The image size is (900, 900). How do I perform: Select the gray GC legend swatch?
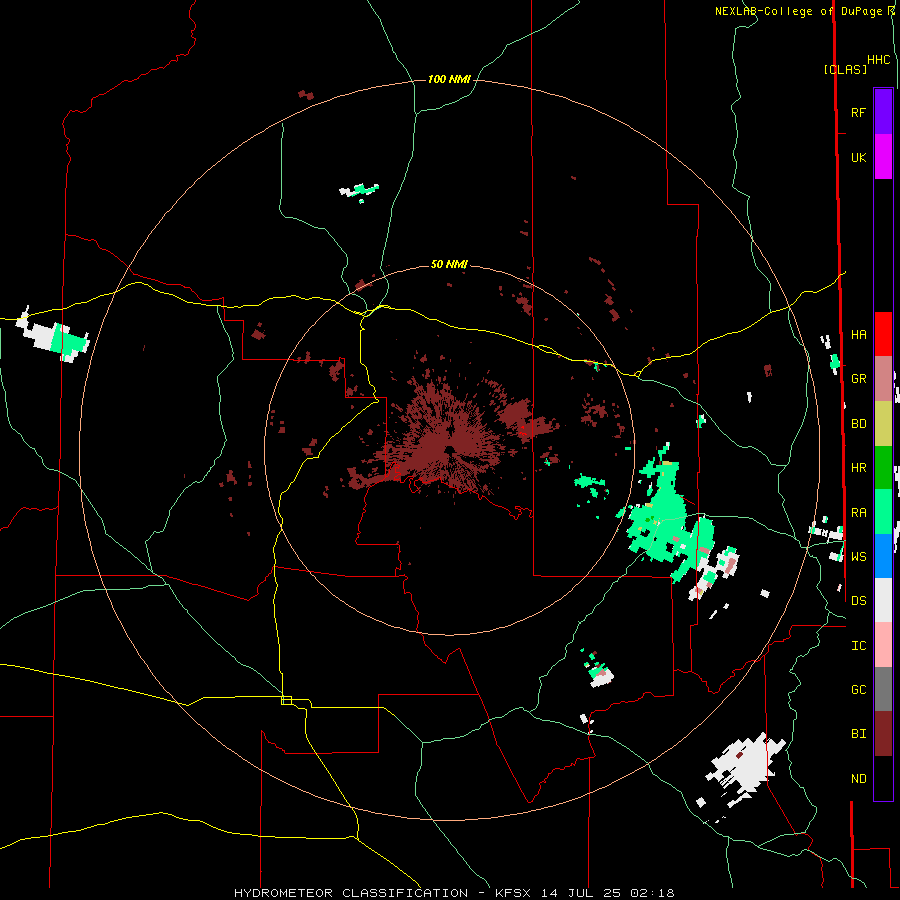coord(883,689)
